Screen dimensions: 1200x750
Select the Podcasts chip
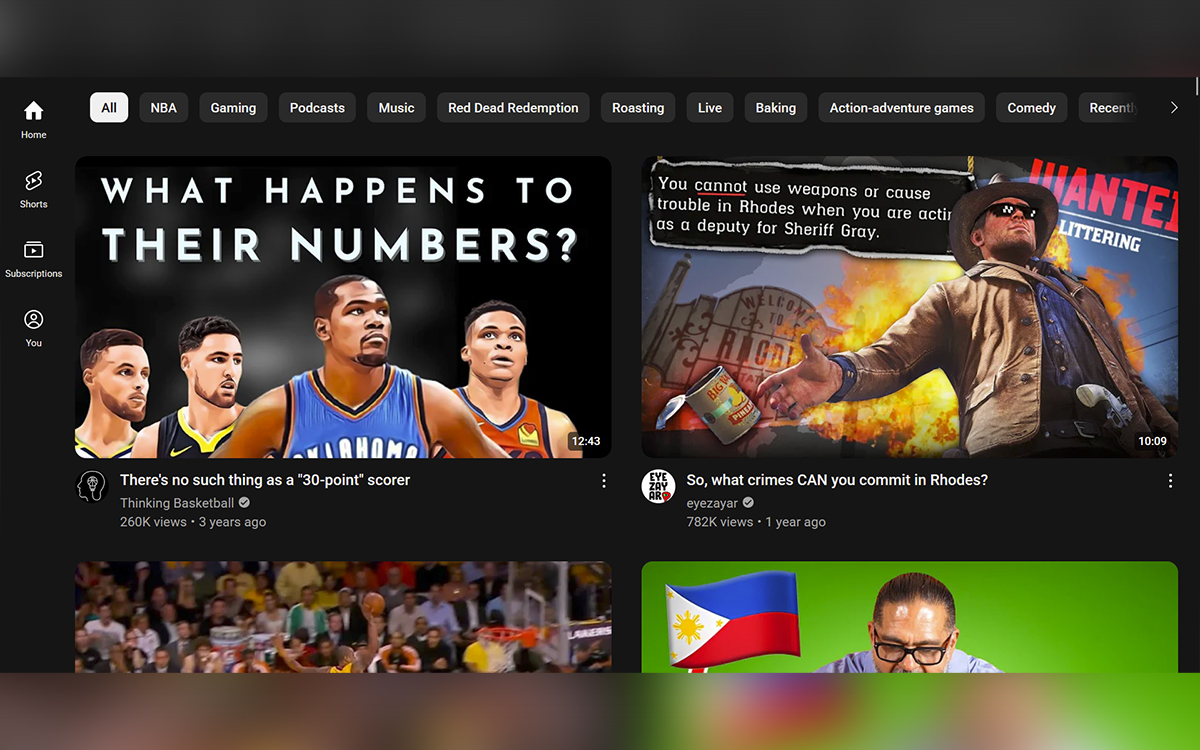(317, 108)
